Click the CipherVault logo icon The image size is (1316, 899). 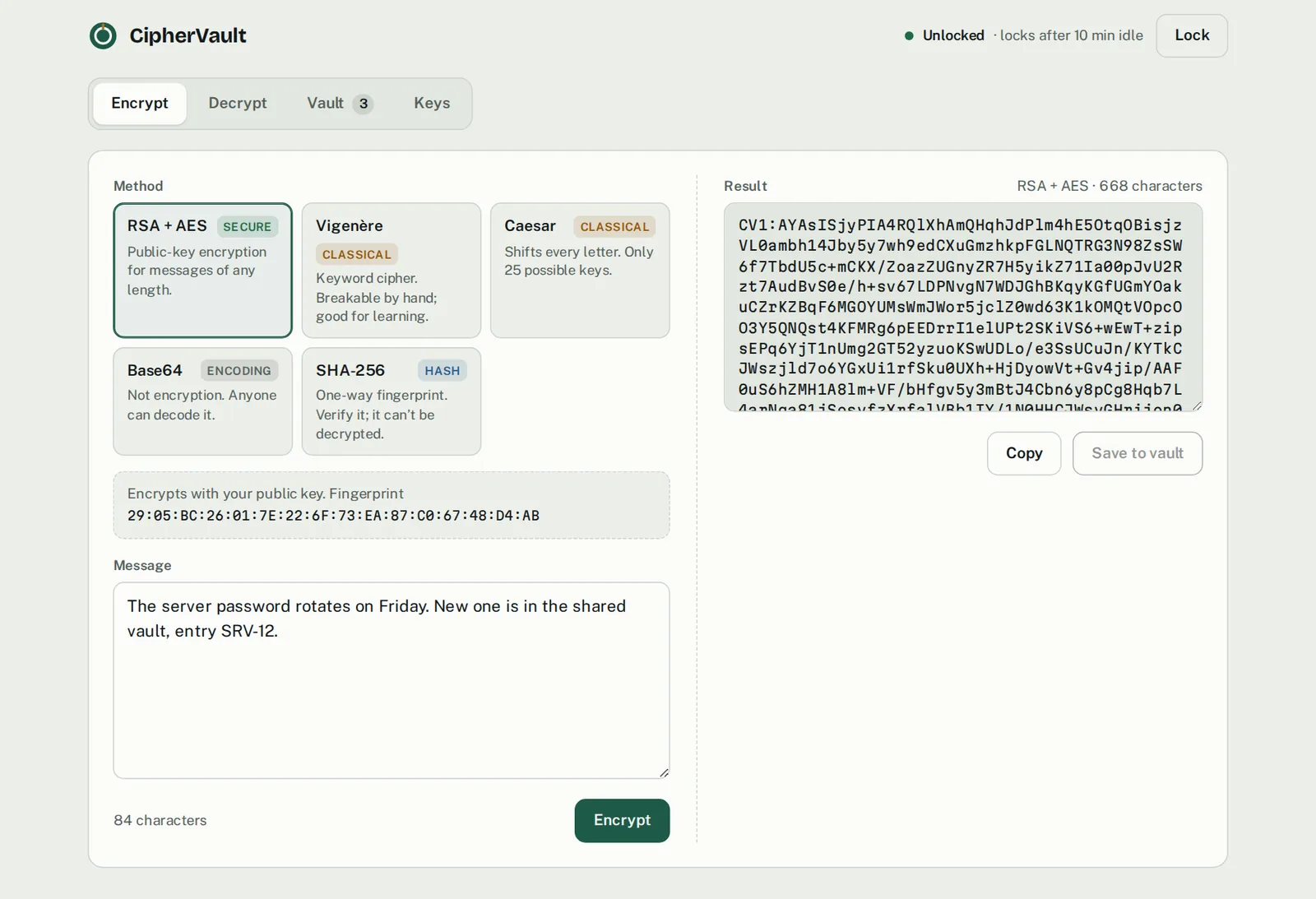coord(103,35)
